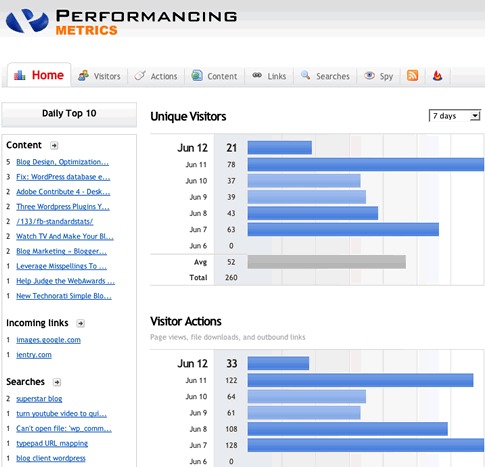Click 'Page views, file downloads' subtitle

228,337
